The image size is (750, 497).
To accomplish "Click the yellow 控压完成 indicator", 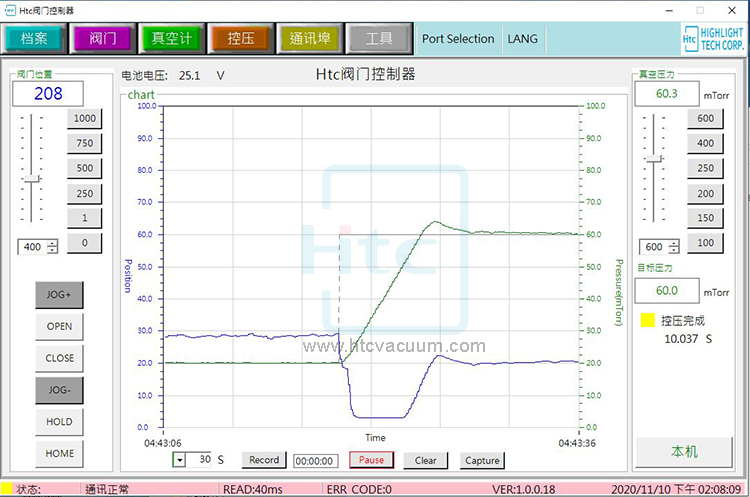I will tap(648, 320).
